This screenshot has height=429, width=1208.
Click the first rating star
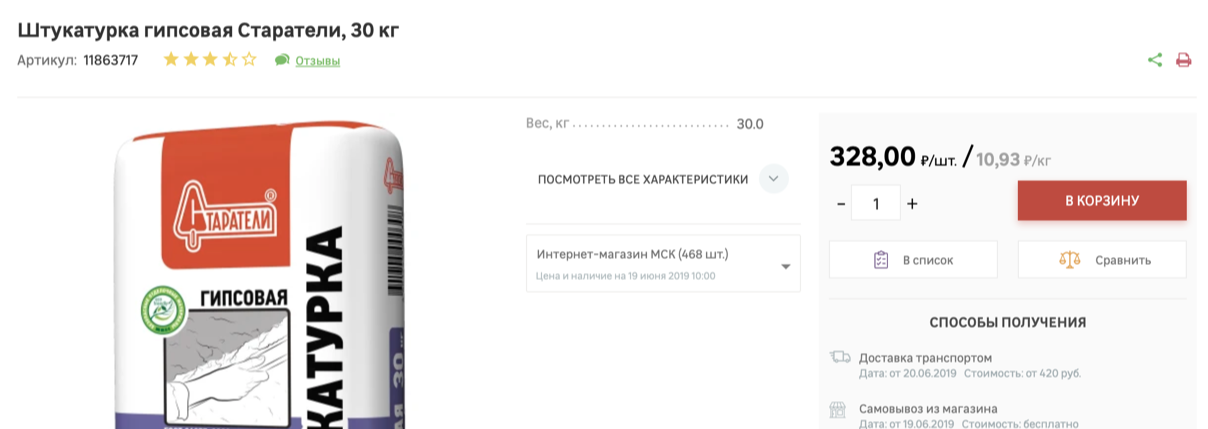click(171, 60)
